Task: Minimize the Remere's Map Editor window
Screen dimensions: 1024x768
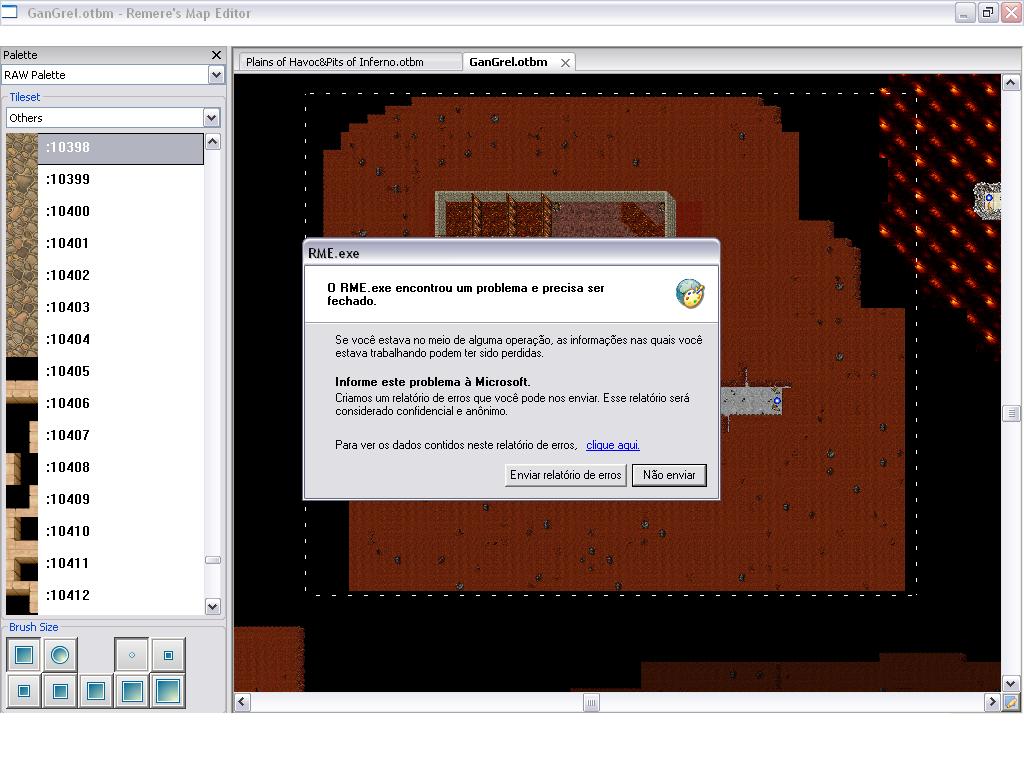Action: (965, 12)
